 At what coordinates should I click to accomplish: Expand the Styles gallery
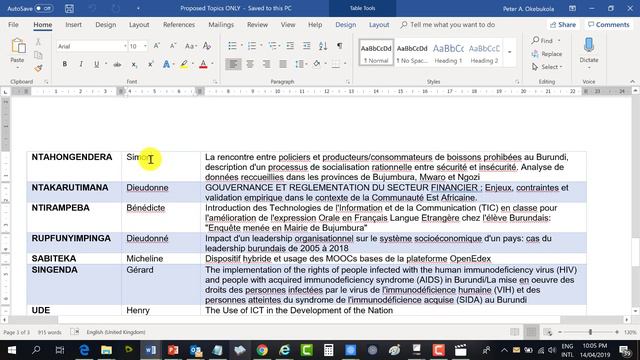[x=509, y=52]
